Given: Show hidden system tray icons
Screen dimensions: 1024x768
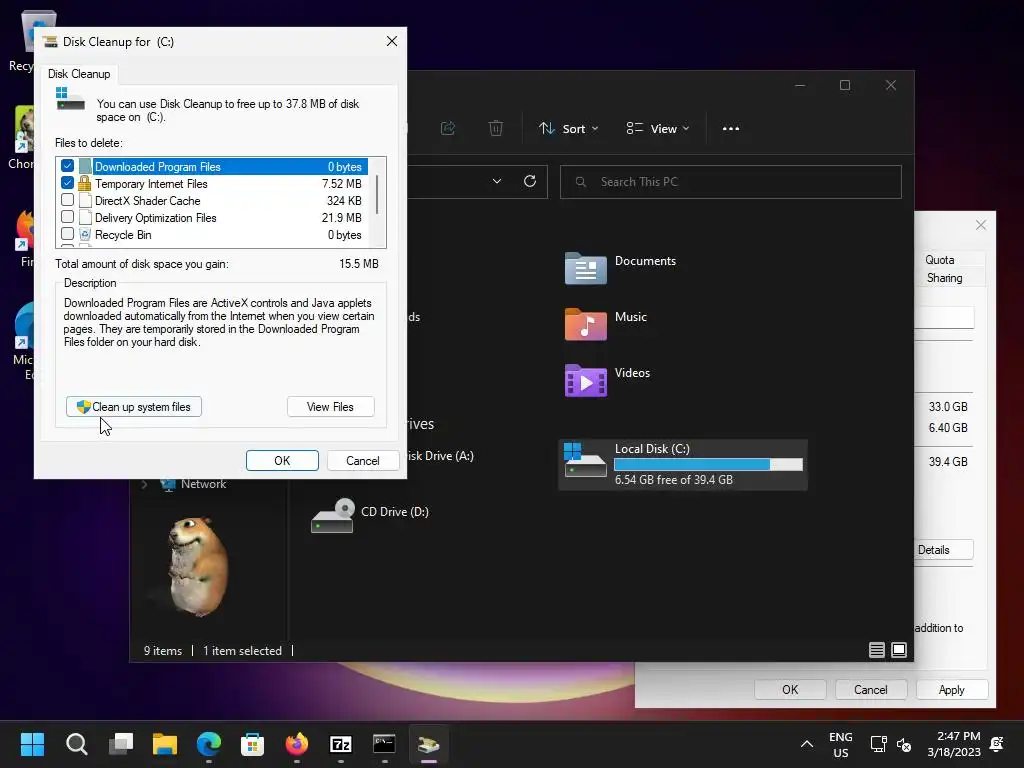Looking at the screenshot, I should [807, 744].
